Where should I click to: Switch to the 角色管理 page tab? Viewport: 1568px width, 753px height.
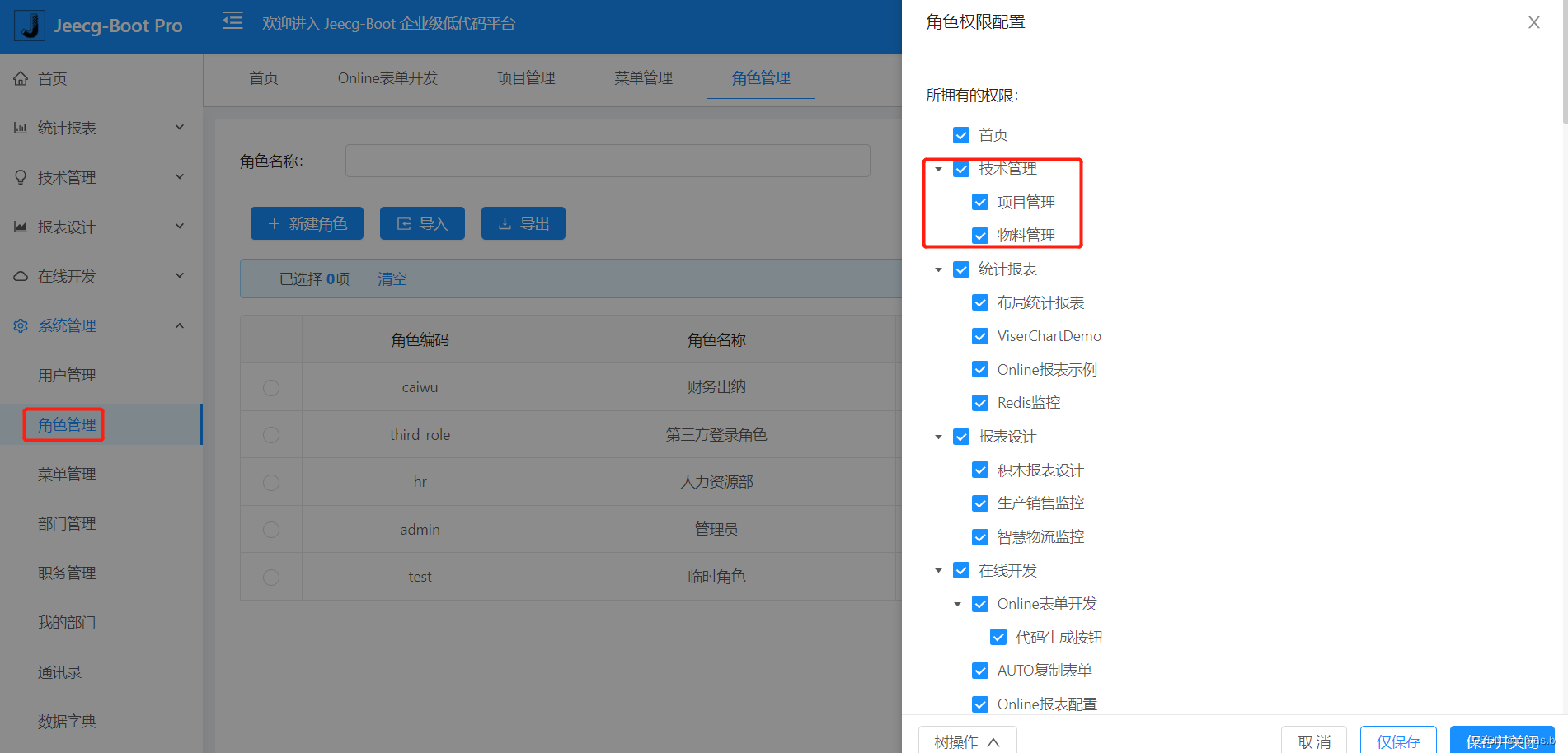tap(761, 78)
